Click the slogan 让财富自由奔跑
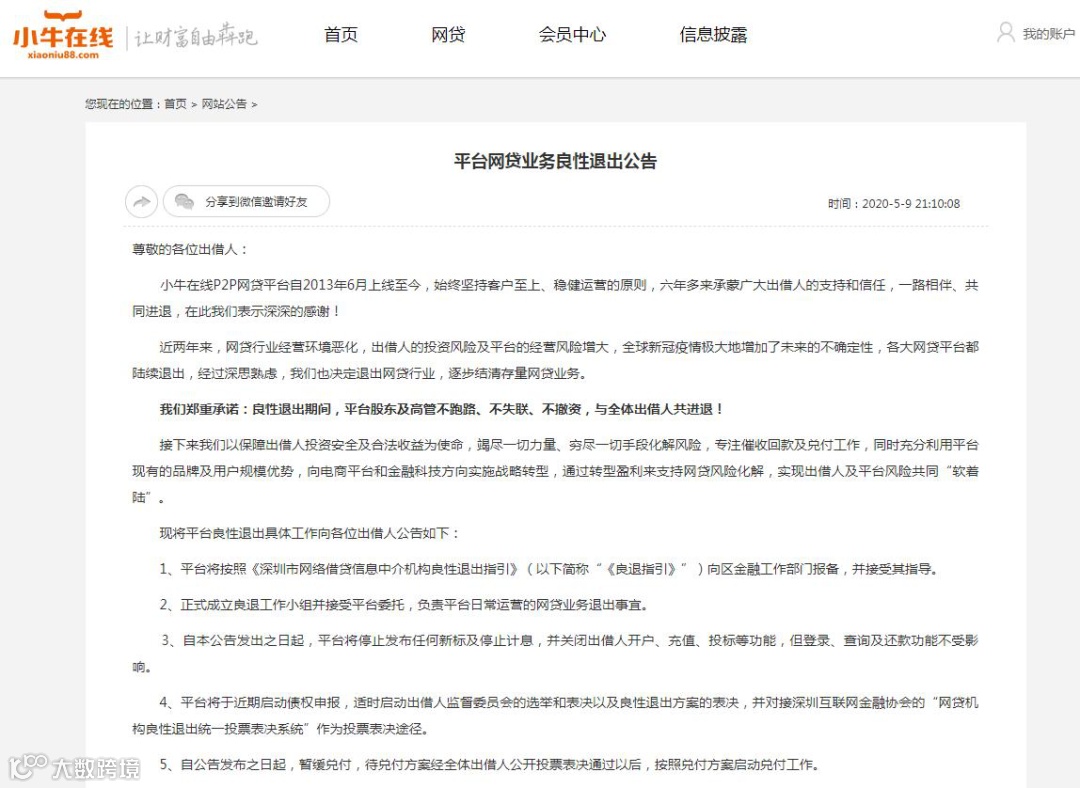 coord(196,35)
